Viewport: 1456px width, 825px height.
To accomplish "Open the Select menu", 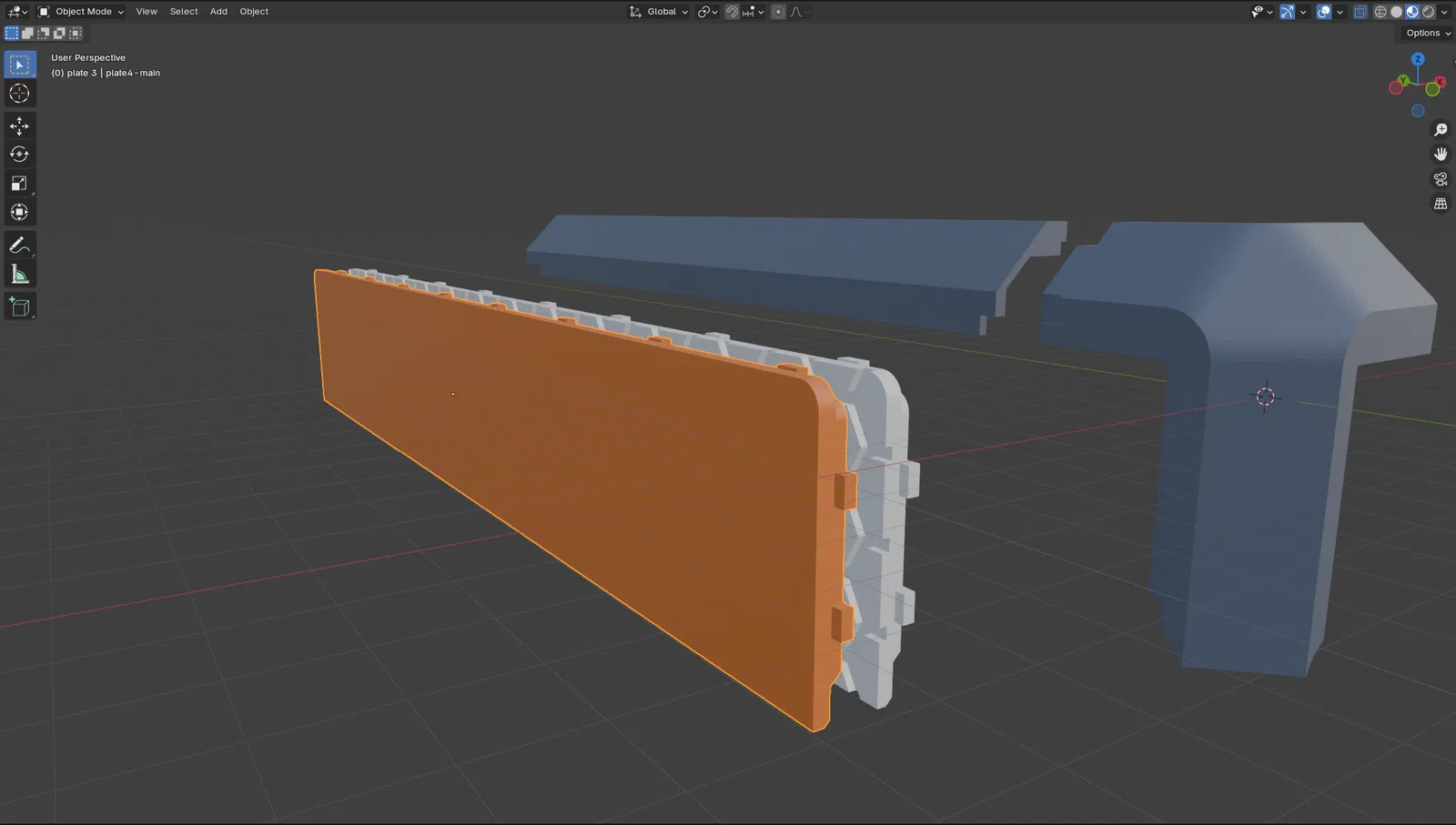I will pos(184,12).
